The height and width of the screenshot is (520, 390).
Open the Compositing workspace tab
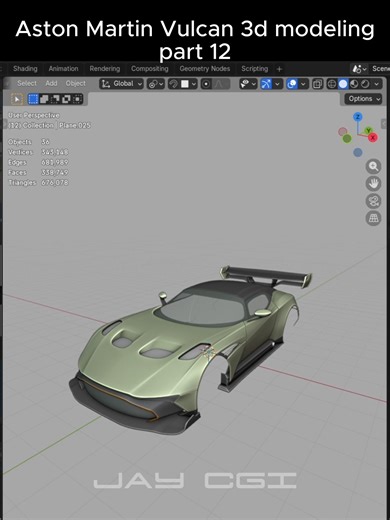(150, 69)
